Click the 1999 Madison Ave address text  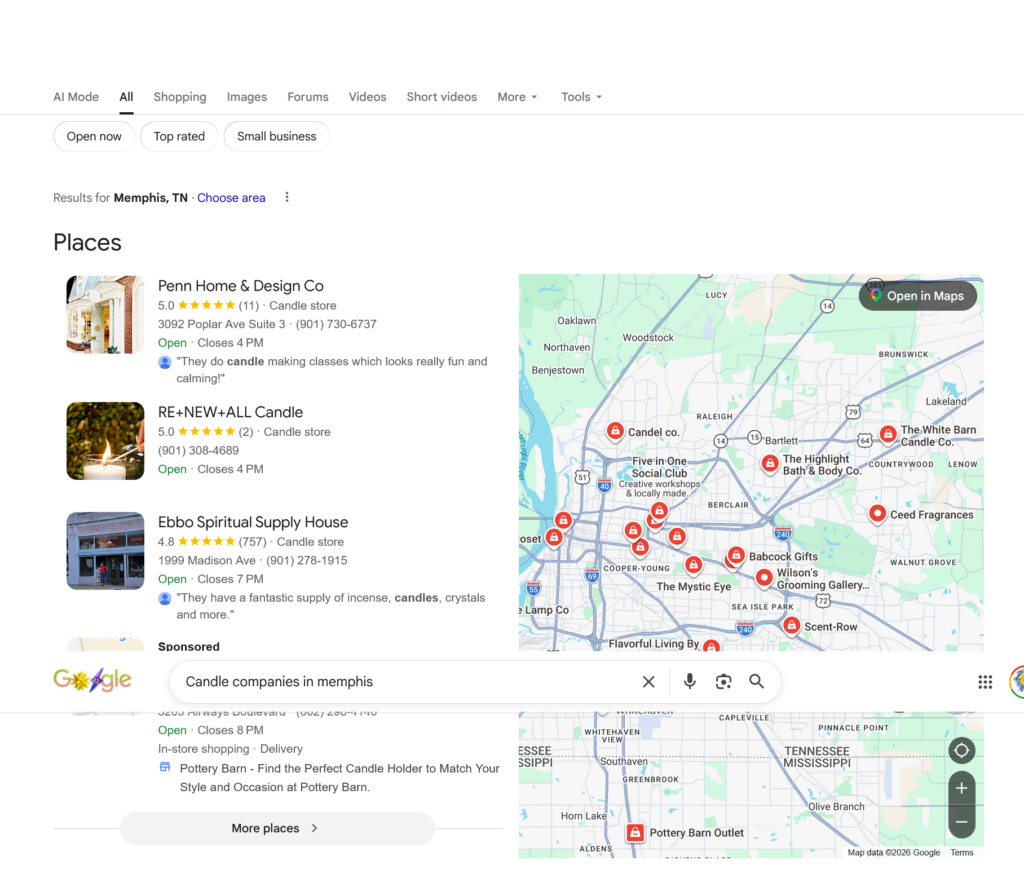point(207,560)
